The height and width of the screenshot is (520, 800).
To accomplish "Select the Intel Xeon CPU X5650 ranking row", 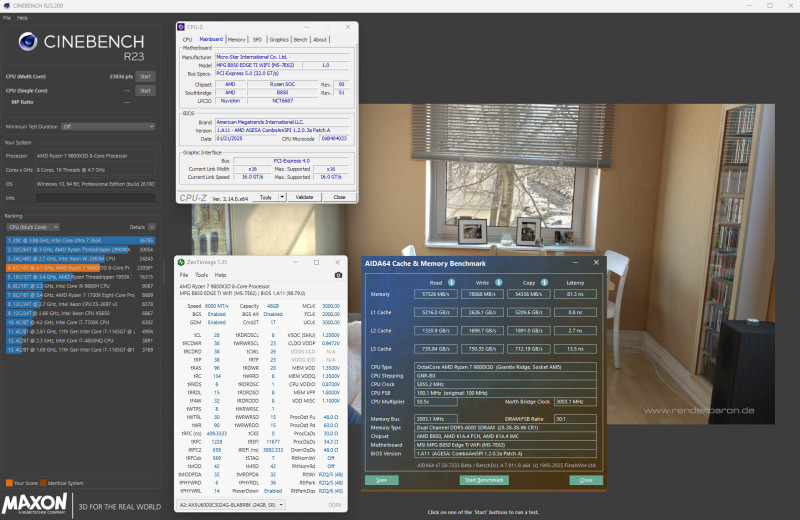I will coord(81,313).
